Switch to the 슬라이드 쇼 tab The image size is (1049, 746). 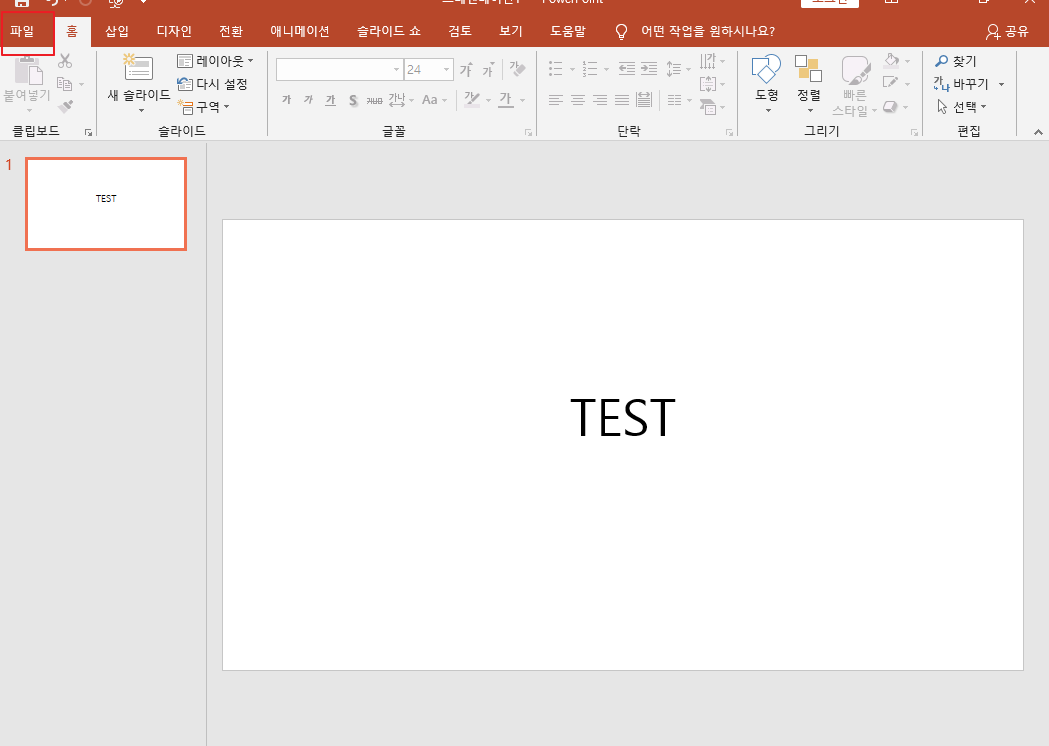pos(388,31)
